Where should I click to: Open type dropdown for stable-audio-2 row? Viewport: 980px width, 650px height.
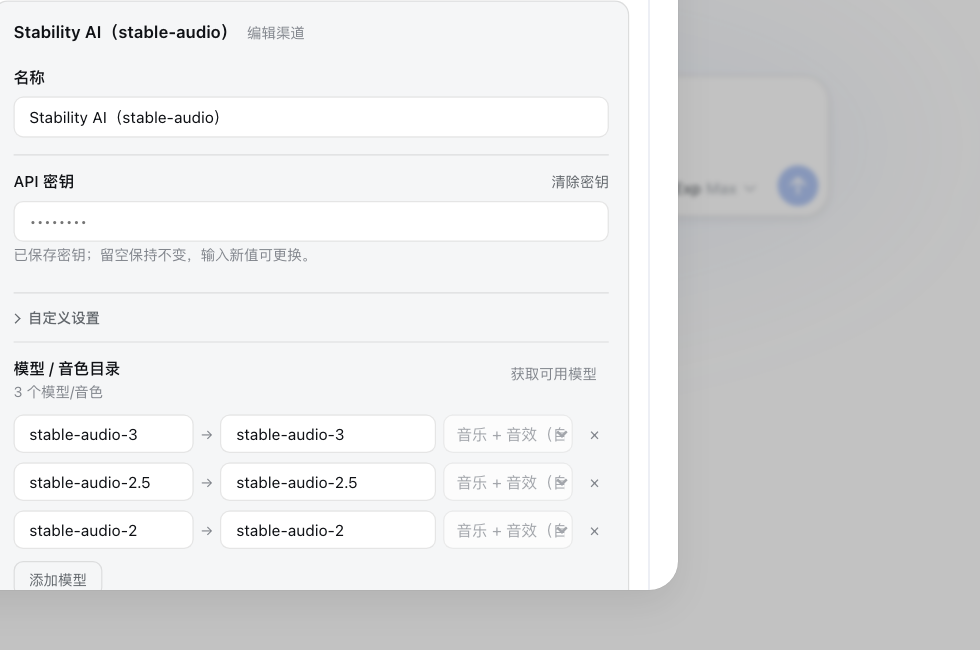(x=508, y=531)
